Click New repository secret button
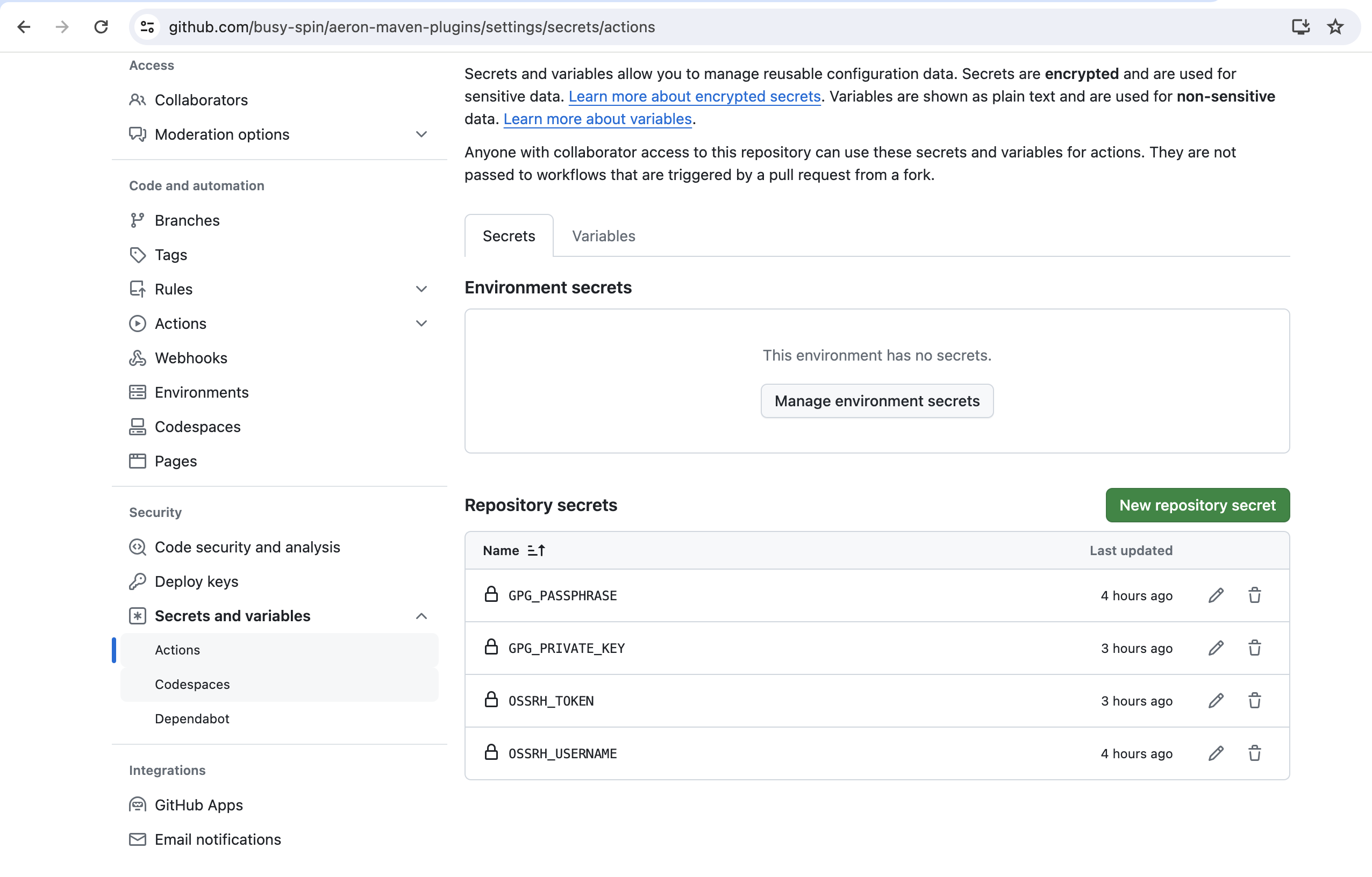The width and height of the screenshot is (1372, 877). 1197,505
